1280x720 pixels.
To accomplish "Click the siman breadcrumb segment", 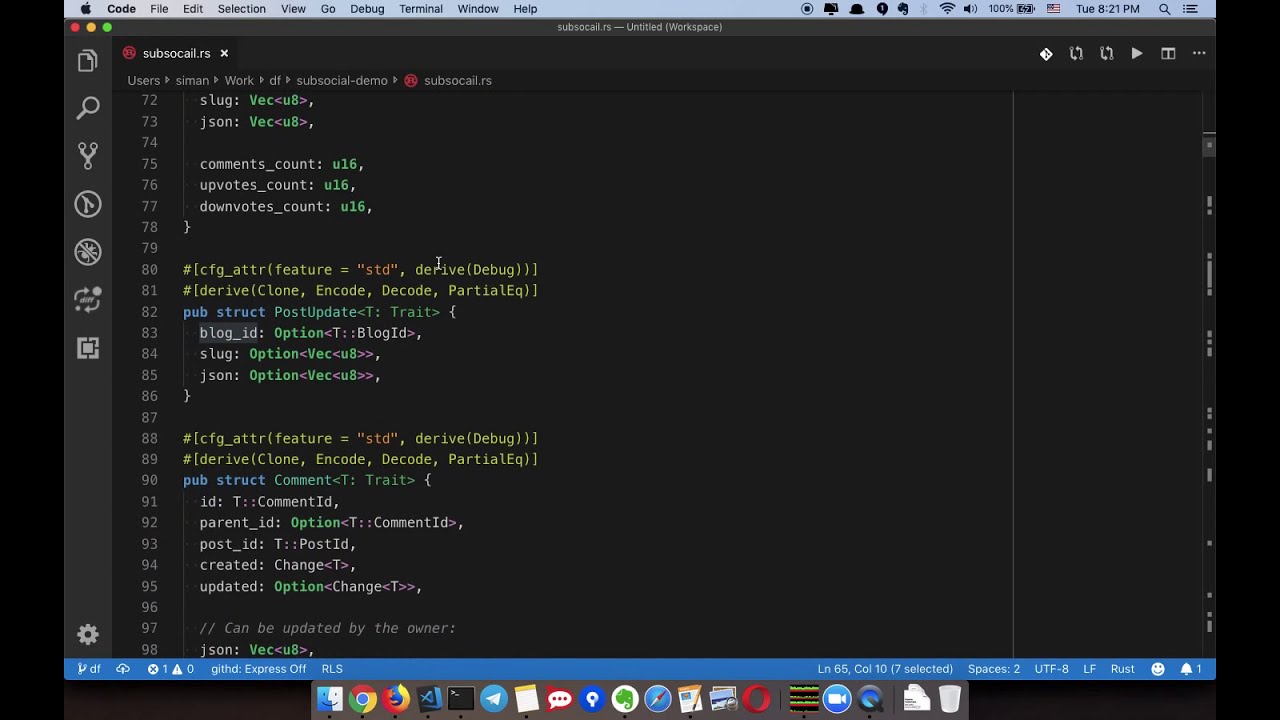I will (192, 80).
